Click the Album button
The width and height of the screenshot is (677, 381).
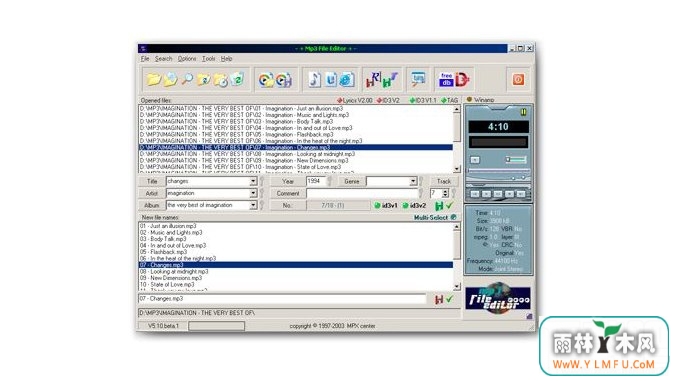tap(152, 205)
